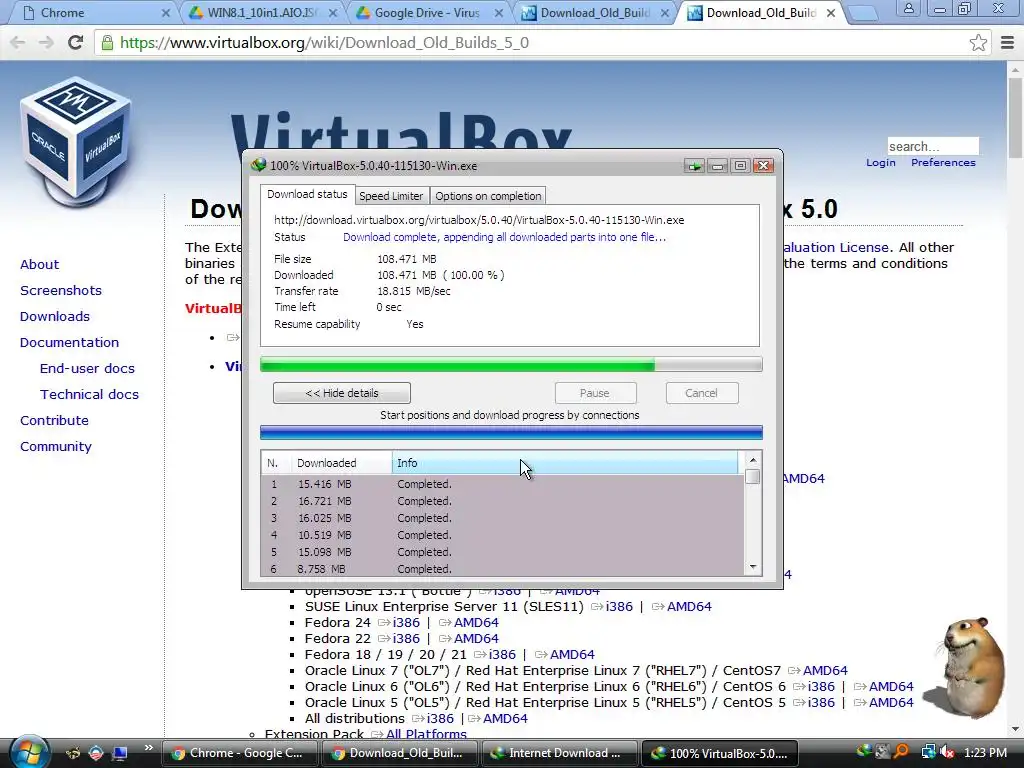
Task: Click the orange magnifier tray icon
Action: [x=901, y=752]
